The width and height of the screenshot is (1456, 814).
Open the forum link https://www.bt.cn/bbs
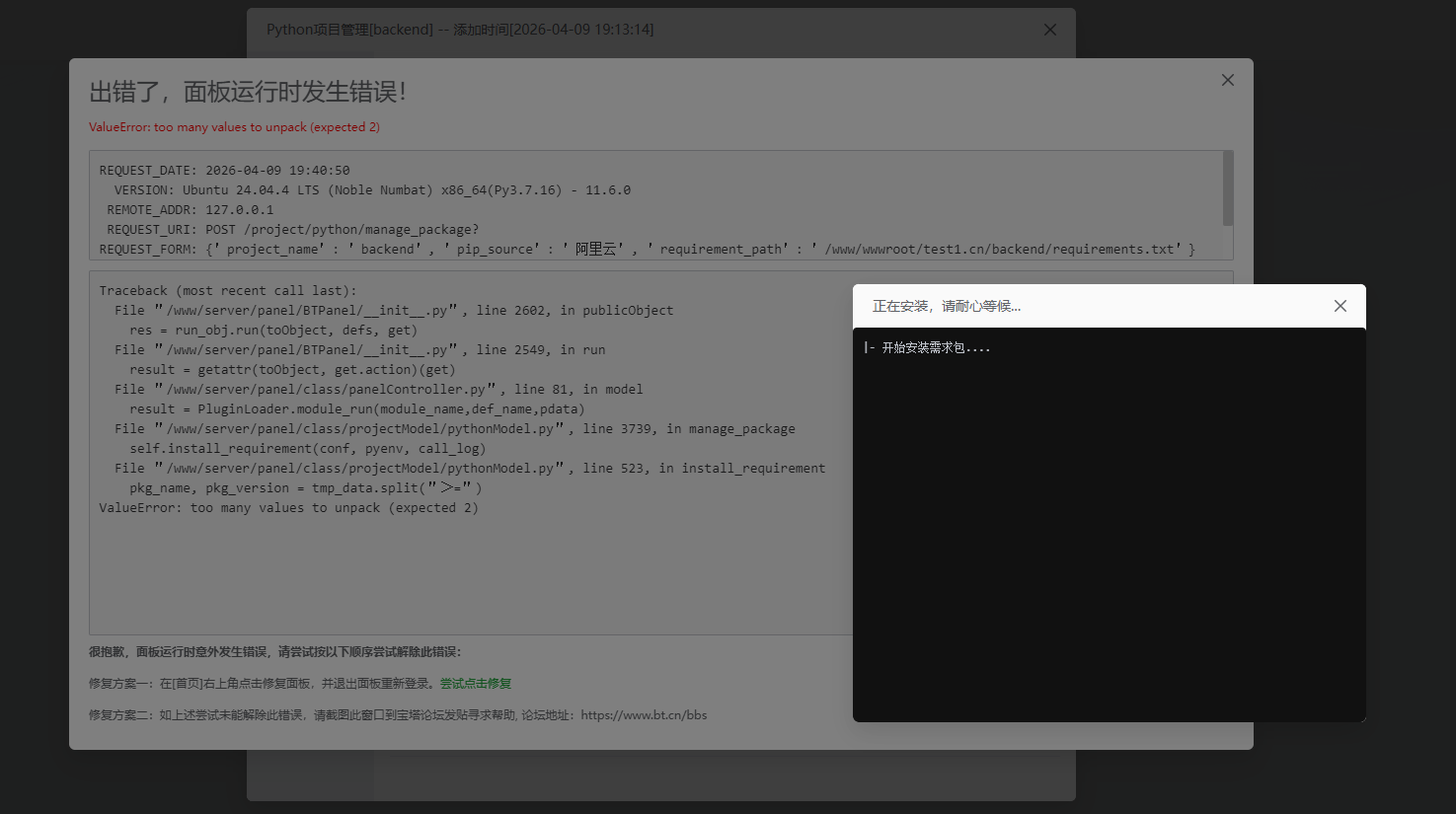[x=645, y=715]
